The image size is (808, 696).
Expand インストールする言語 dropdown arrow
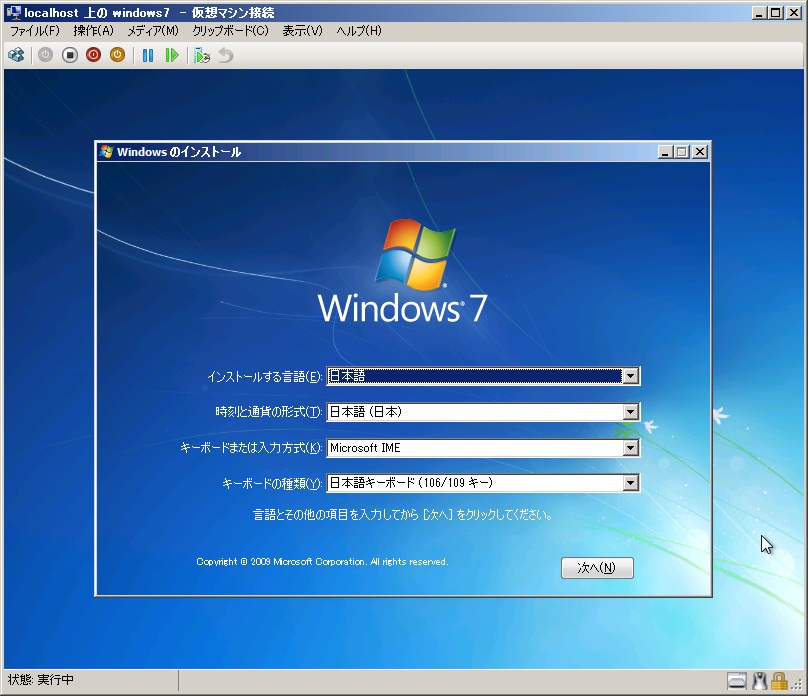630,376
